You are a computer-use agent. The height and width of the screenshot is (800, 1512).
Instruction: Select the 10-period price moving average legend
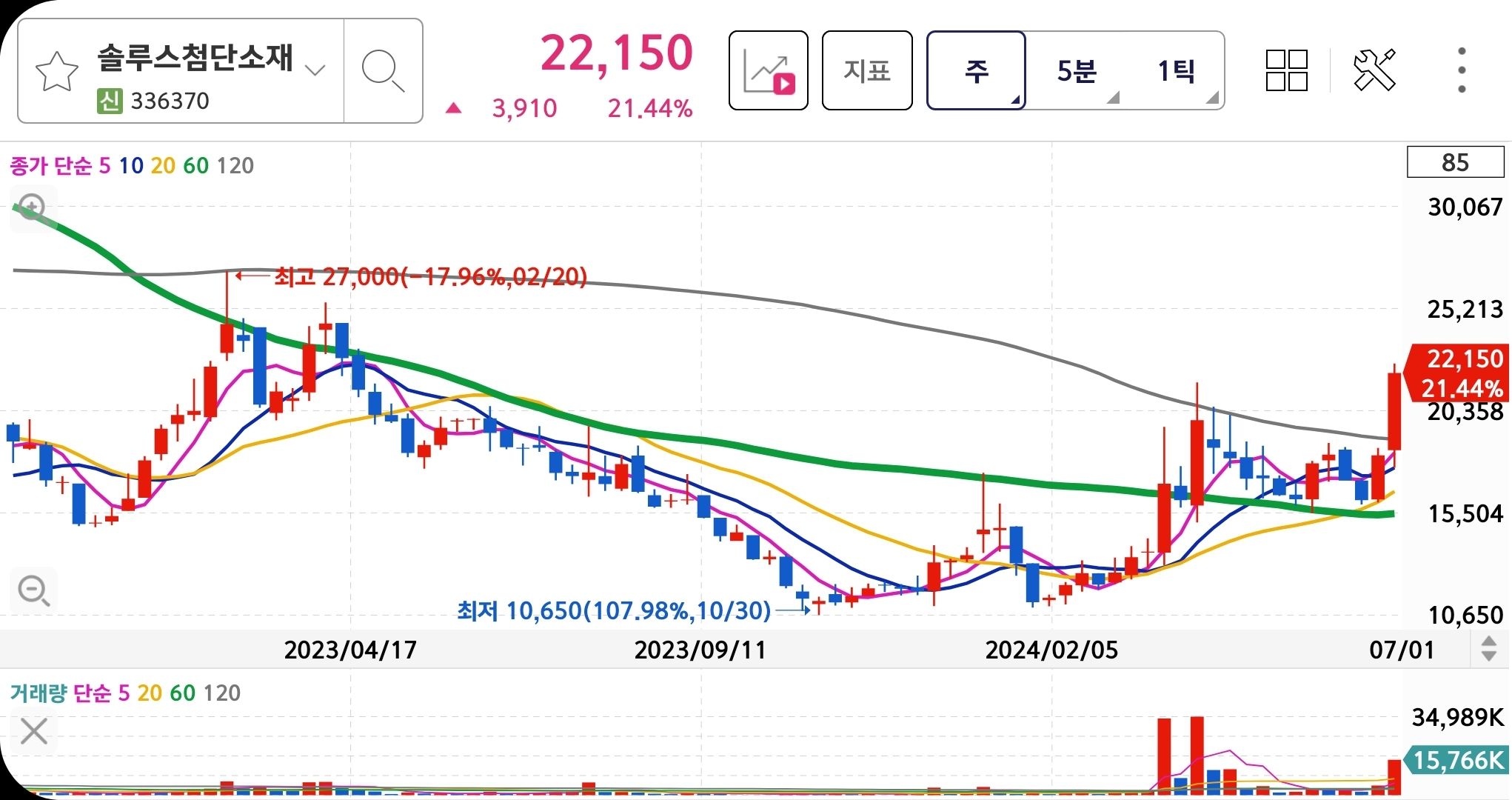click(x=131, y=165)
